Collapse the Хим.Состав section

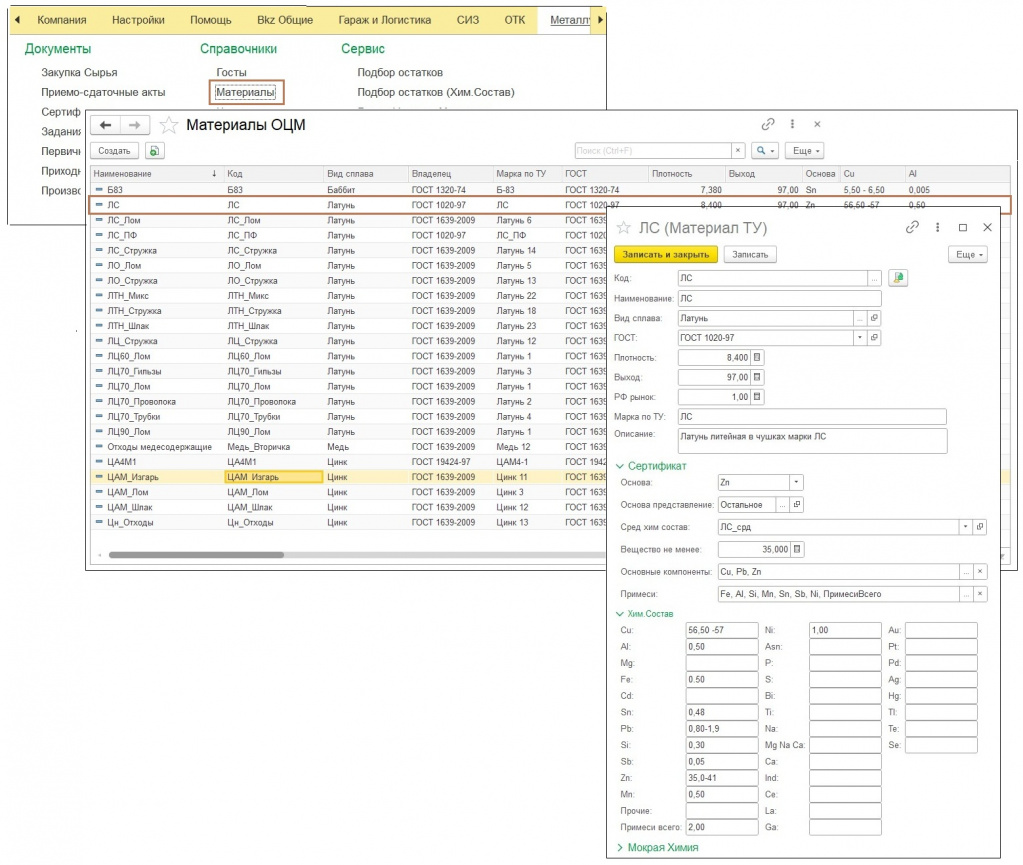click(645, 614)
